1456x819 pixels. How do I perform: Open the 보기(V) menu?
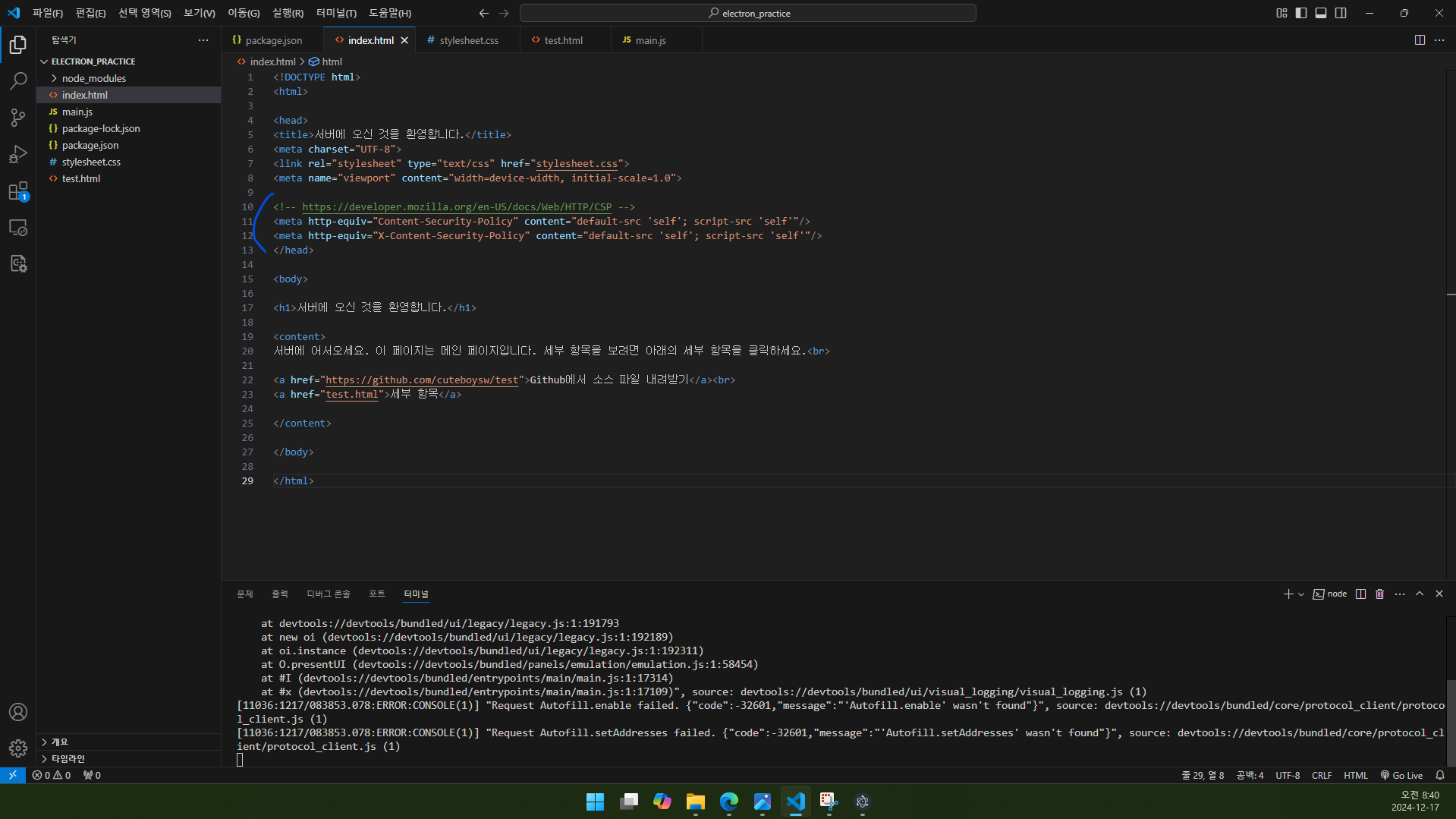(200, 13)
